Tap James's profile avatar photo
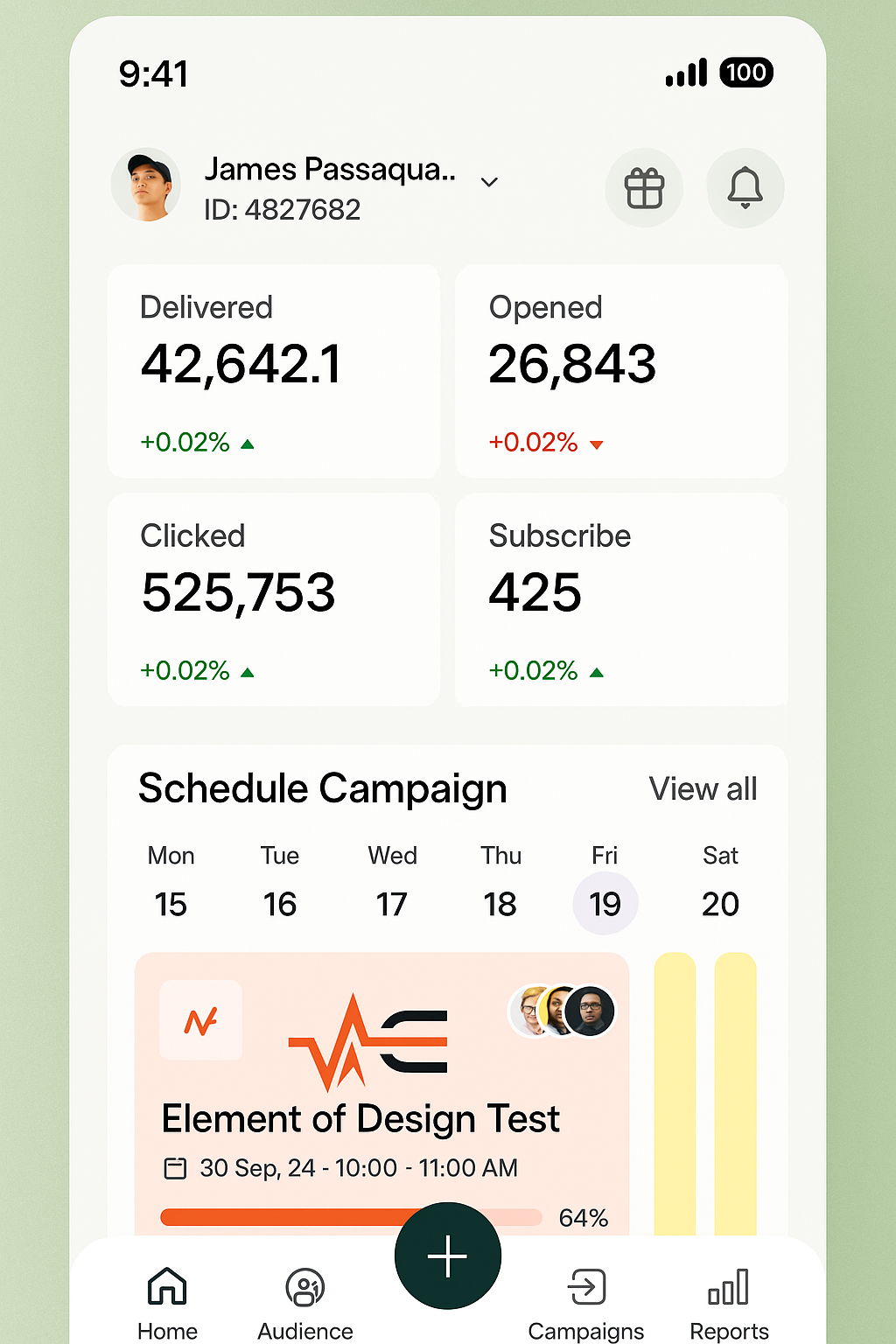This screenshot has height=1344, width=896. coord(147,185)
